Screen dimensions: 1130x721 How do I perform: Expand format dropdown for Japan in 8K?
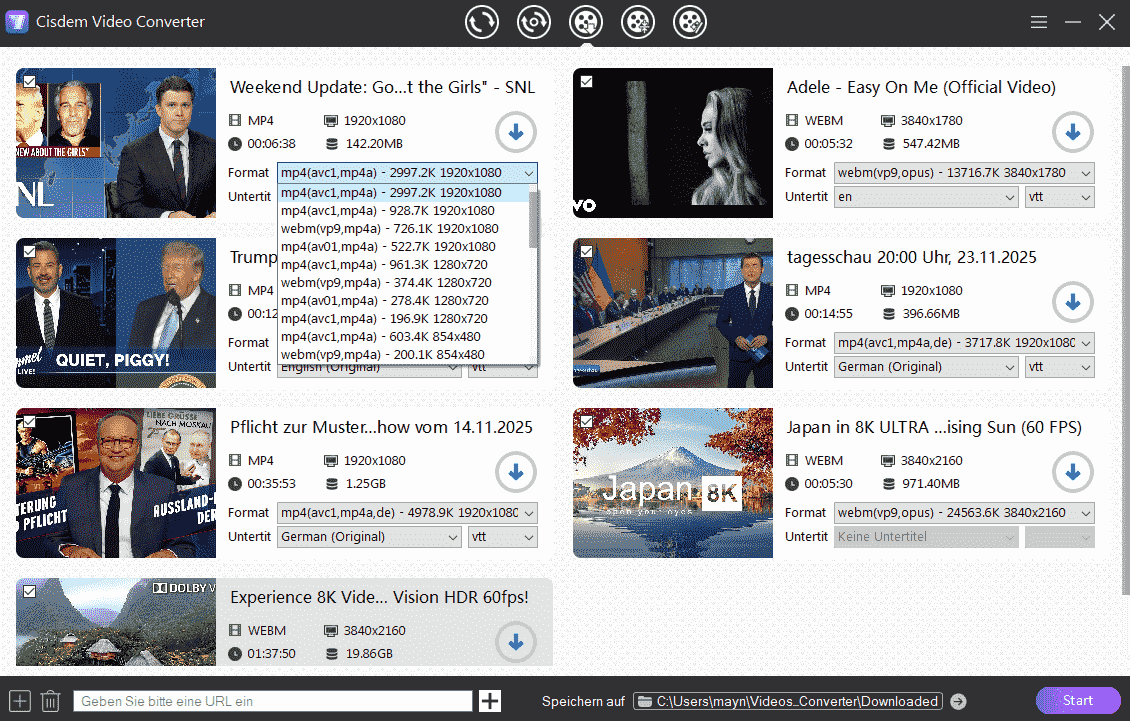pyautogui.click(x=964, y=513)
